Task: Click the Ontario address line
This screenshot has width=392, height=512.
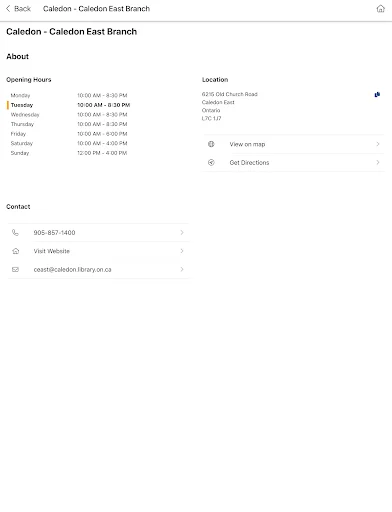Action: tap(211, 110)
